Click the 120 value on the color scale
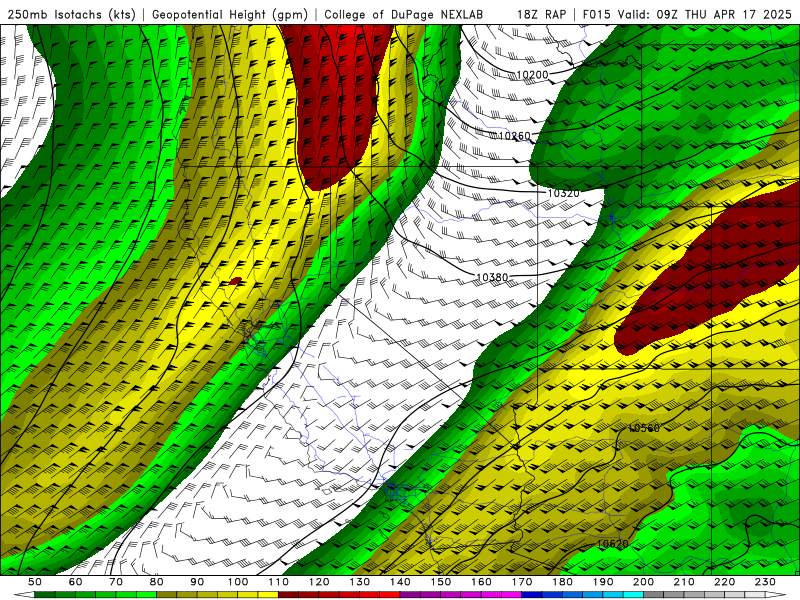 319,582
